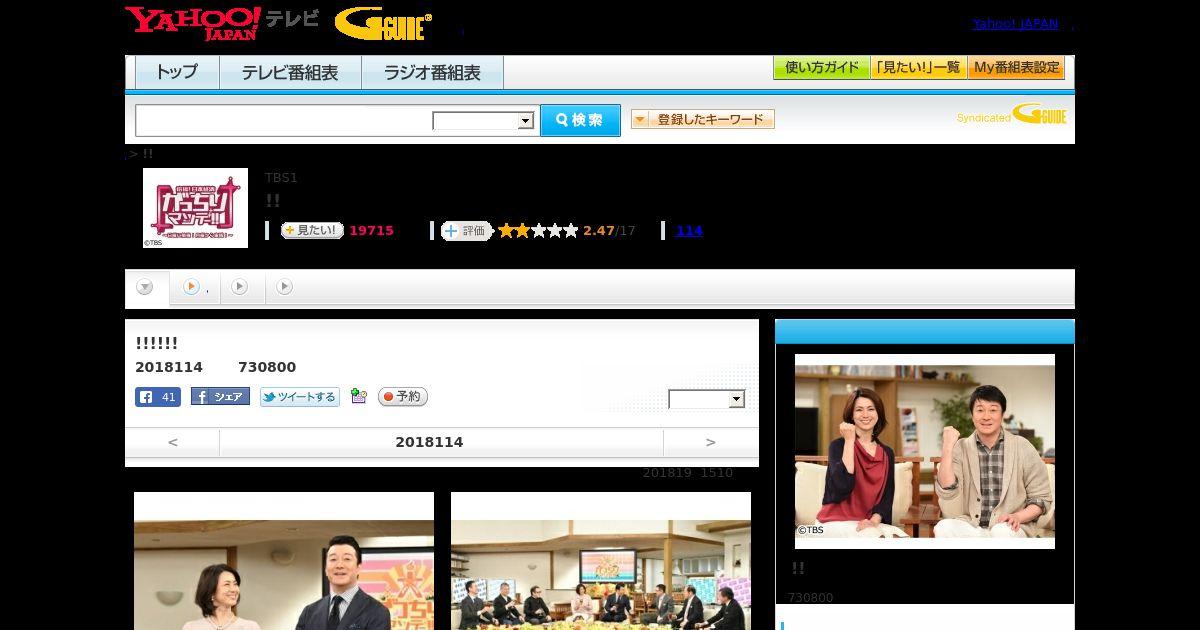Switch to the ラジオ番組表 tab
This screenshot has height=630, width=1200.
(x=432, y=73)
